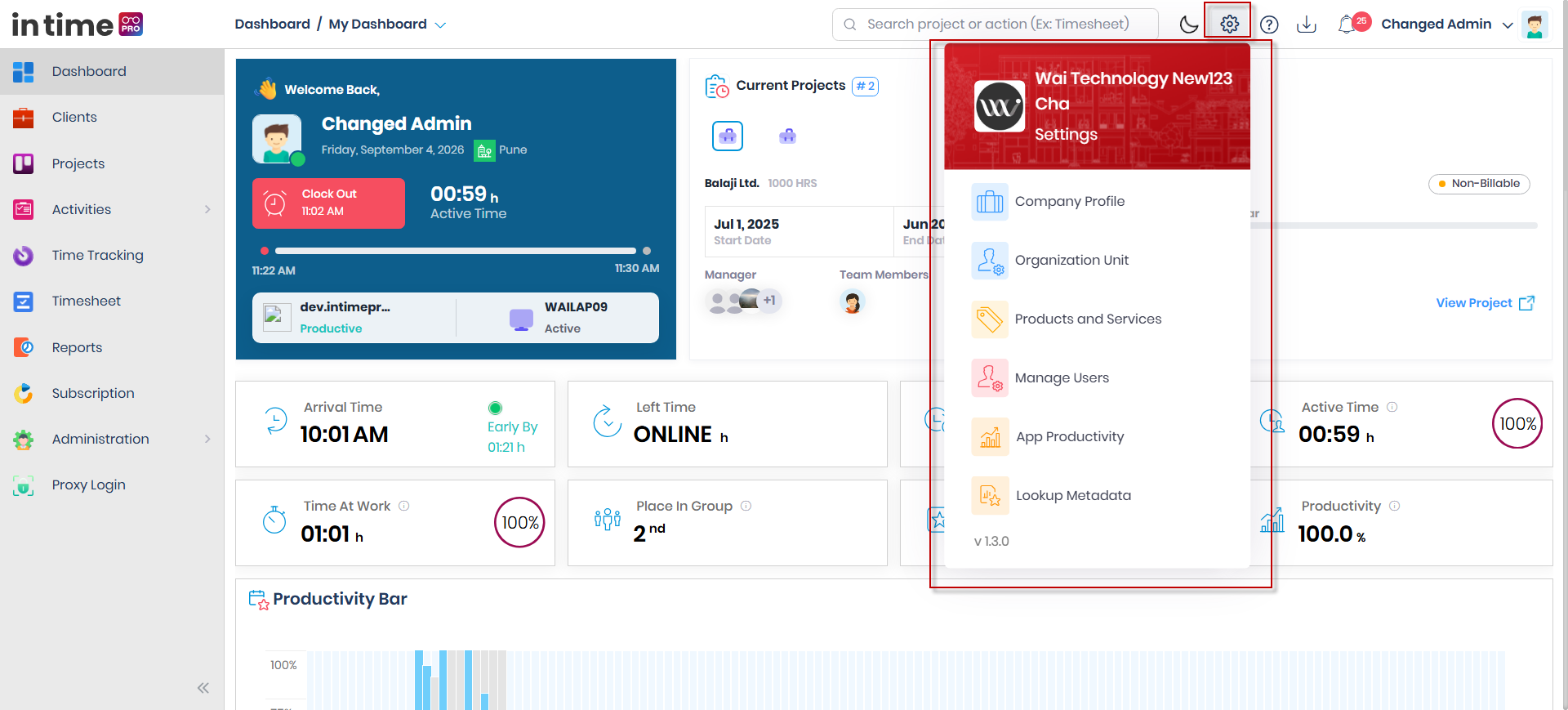This screenshot has height=710, width=1568.
Task: Click the App Productivity chart icon
Action: [x=990, y=437]
